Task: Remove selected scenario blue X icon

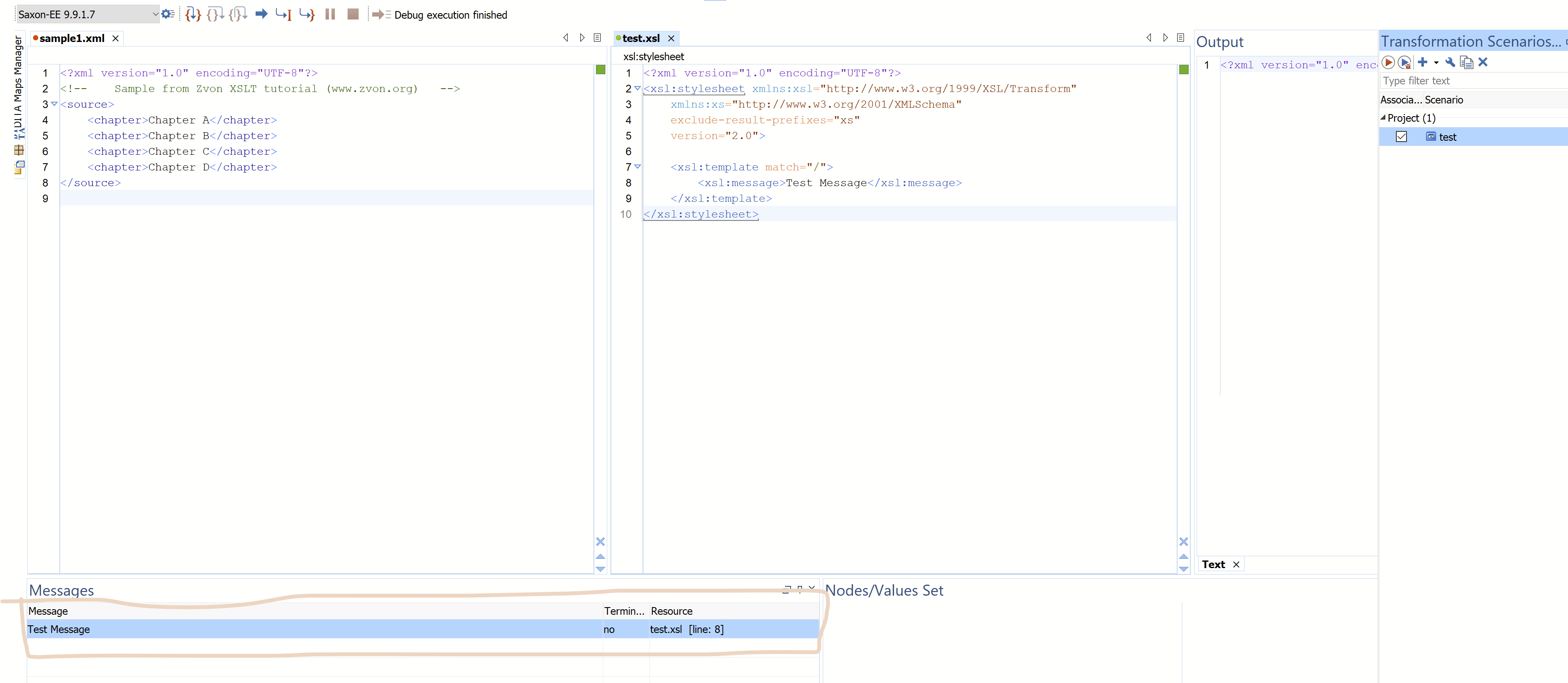Action: (x=1483, y=62)
